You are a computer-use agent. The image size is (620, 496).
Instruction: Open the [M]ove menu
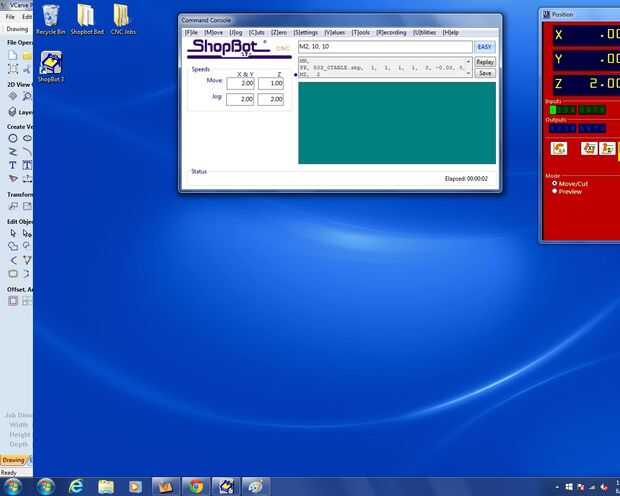(x=214, y=32)
